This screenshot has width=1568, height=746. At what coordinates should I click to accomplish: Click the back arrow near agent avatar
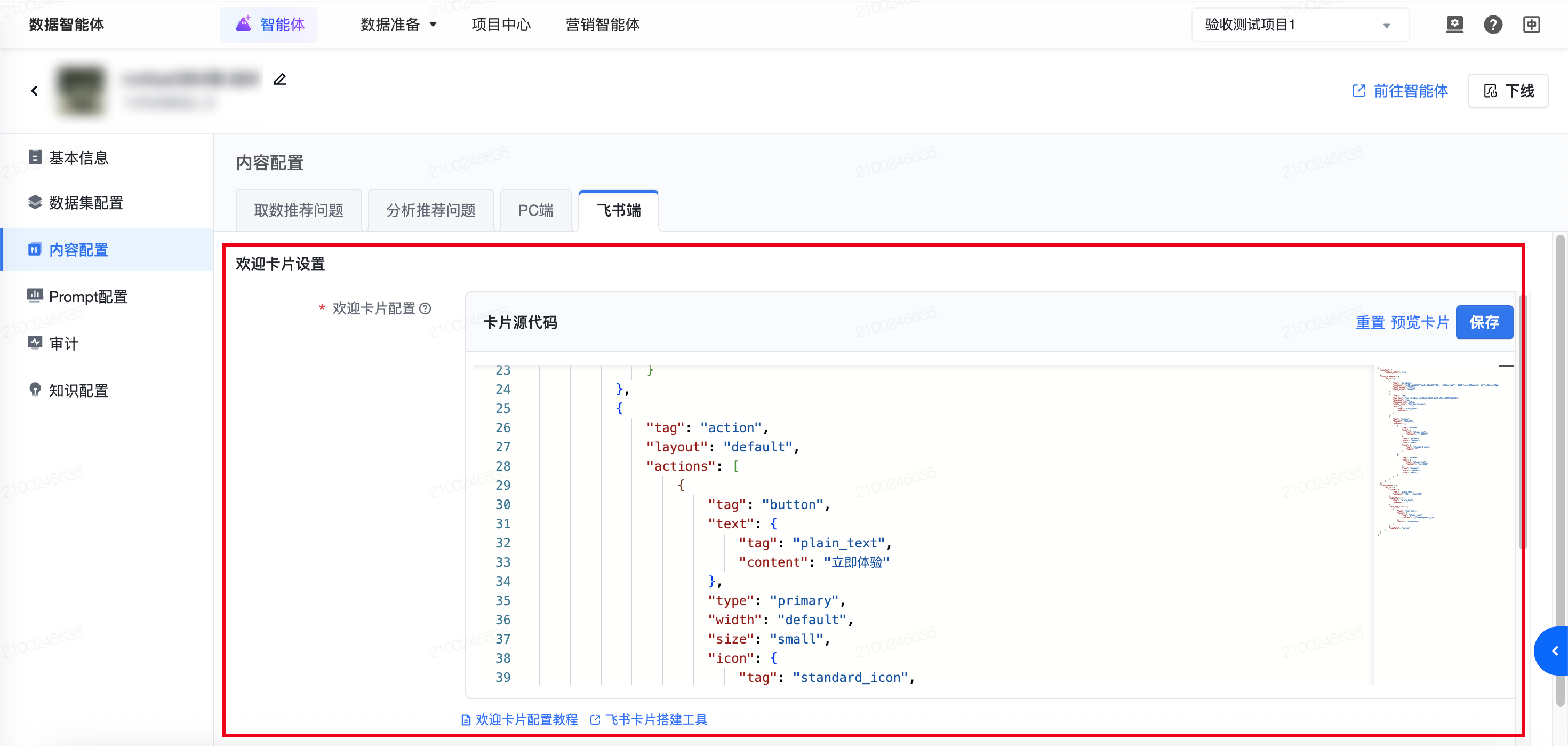coord(35,91)
